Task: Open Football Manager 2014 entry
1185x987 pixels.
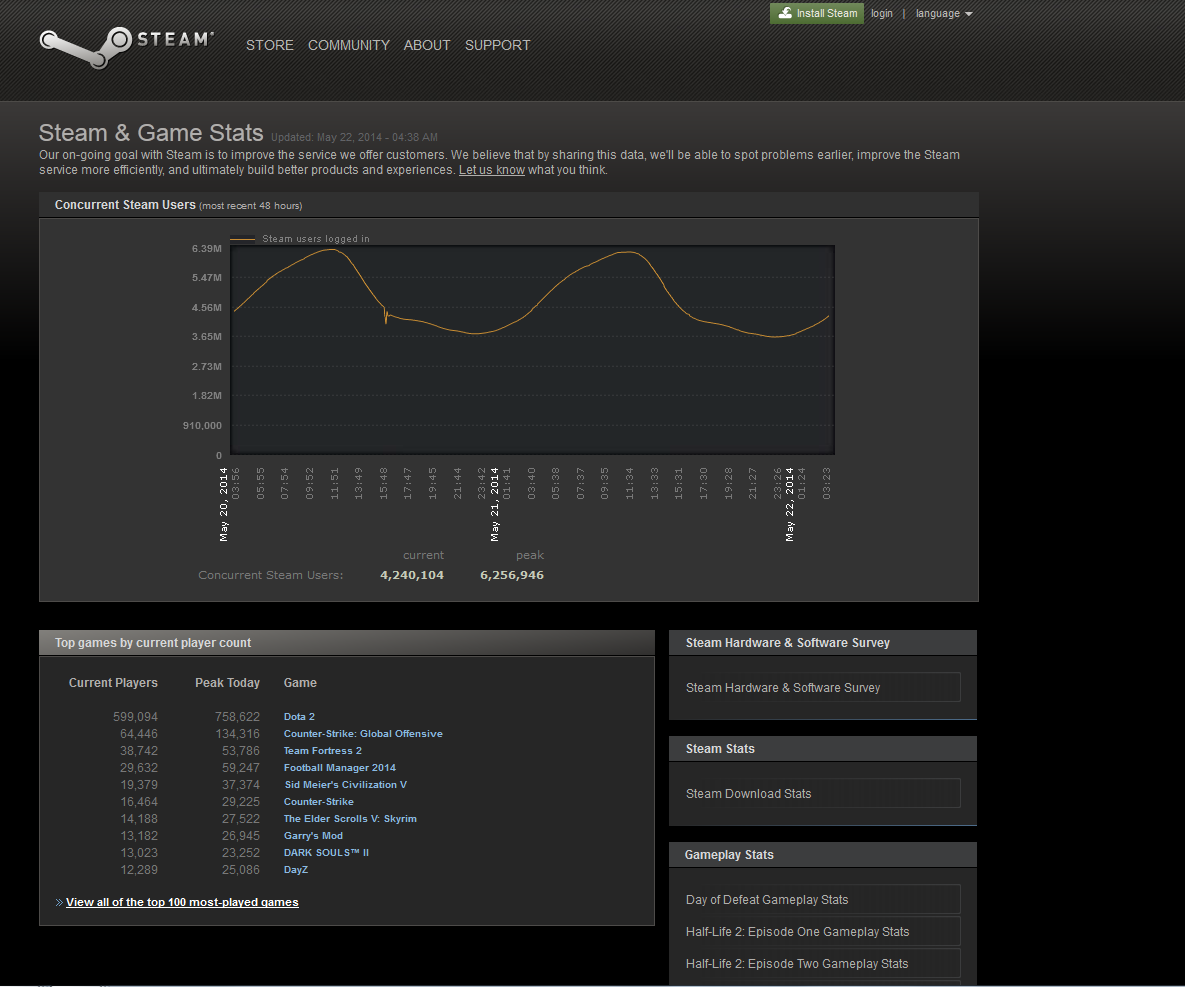Action: [339, 768]
